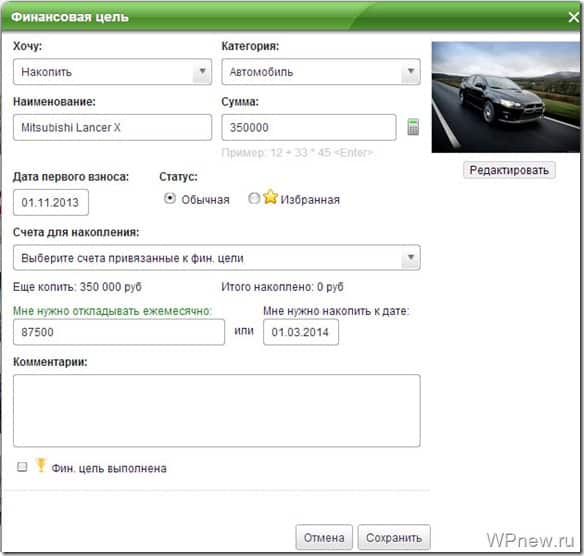Select the Избранная status radio button
This screenshot has height=556, width=584.
point(254,198)
